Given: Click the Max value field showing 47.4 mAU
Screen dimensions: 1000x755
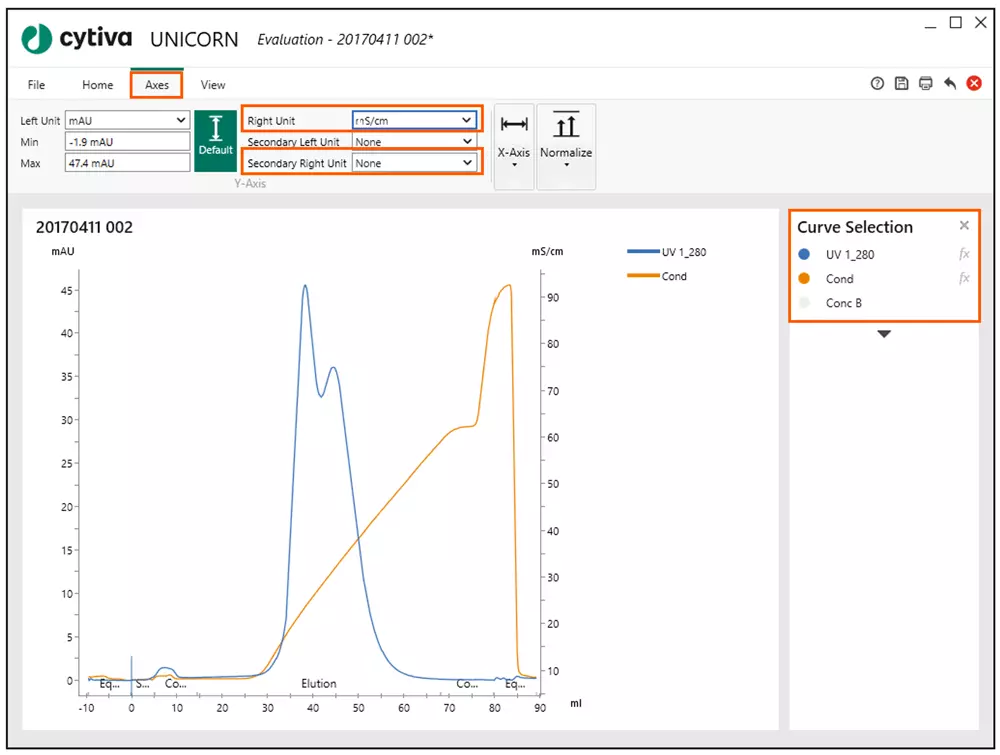Looking at the screenshot, I should coord(127,162).
